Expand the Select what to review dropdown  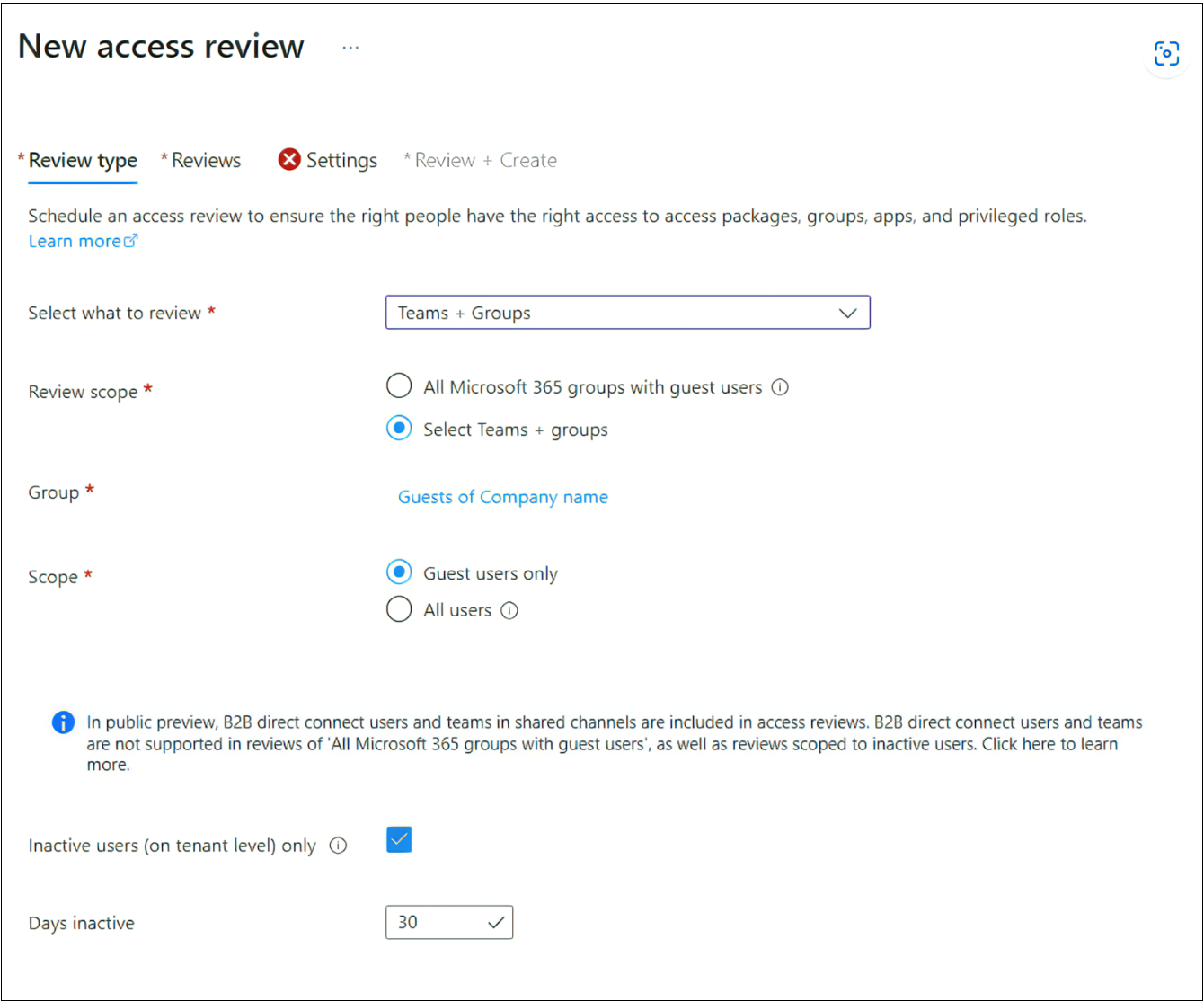(x=627, y=313)
